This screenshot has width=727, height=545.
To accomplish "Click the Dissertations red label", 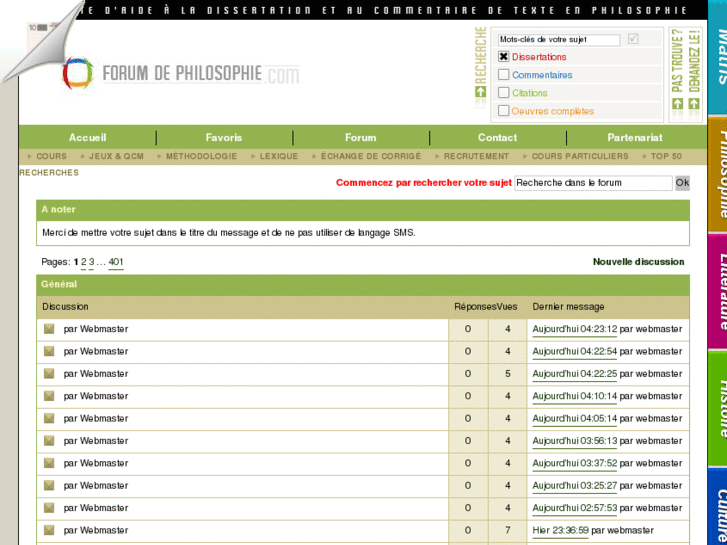I will coord(539,57).
